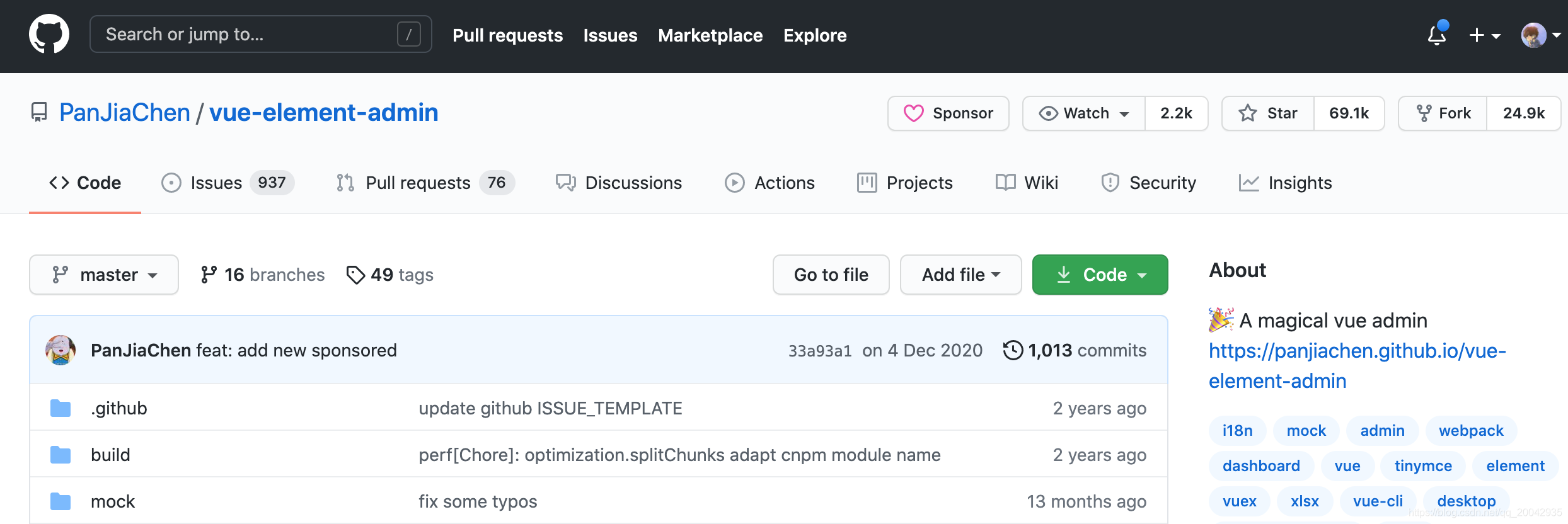
Task: Select the webpack topic tag
Action: point(1471,431)
